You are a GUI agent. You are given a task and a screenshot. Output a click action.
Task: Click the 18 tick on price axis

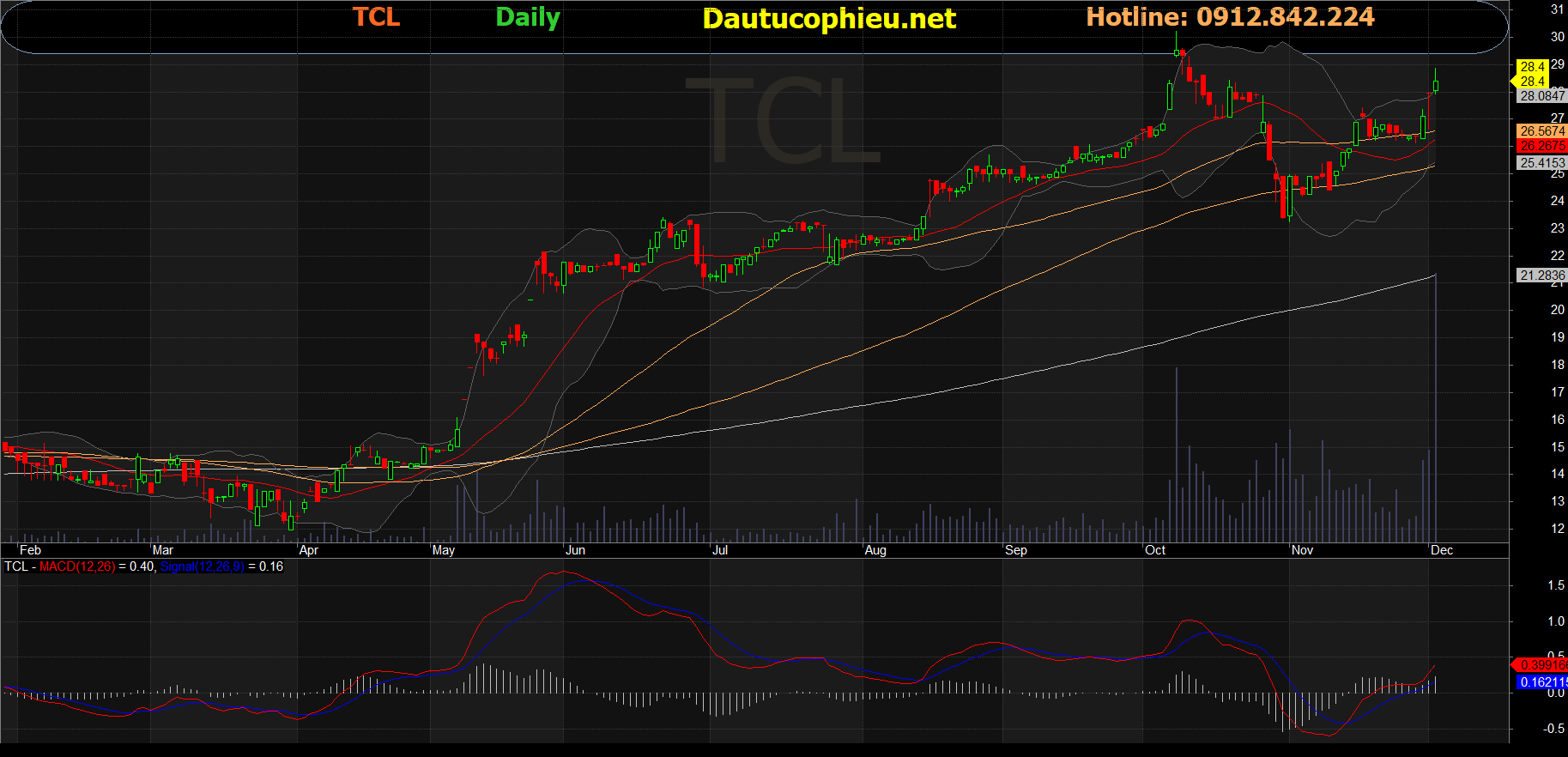1557,365
